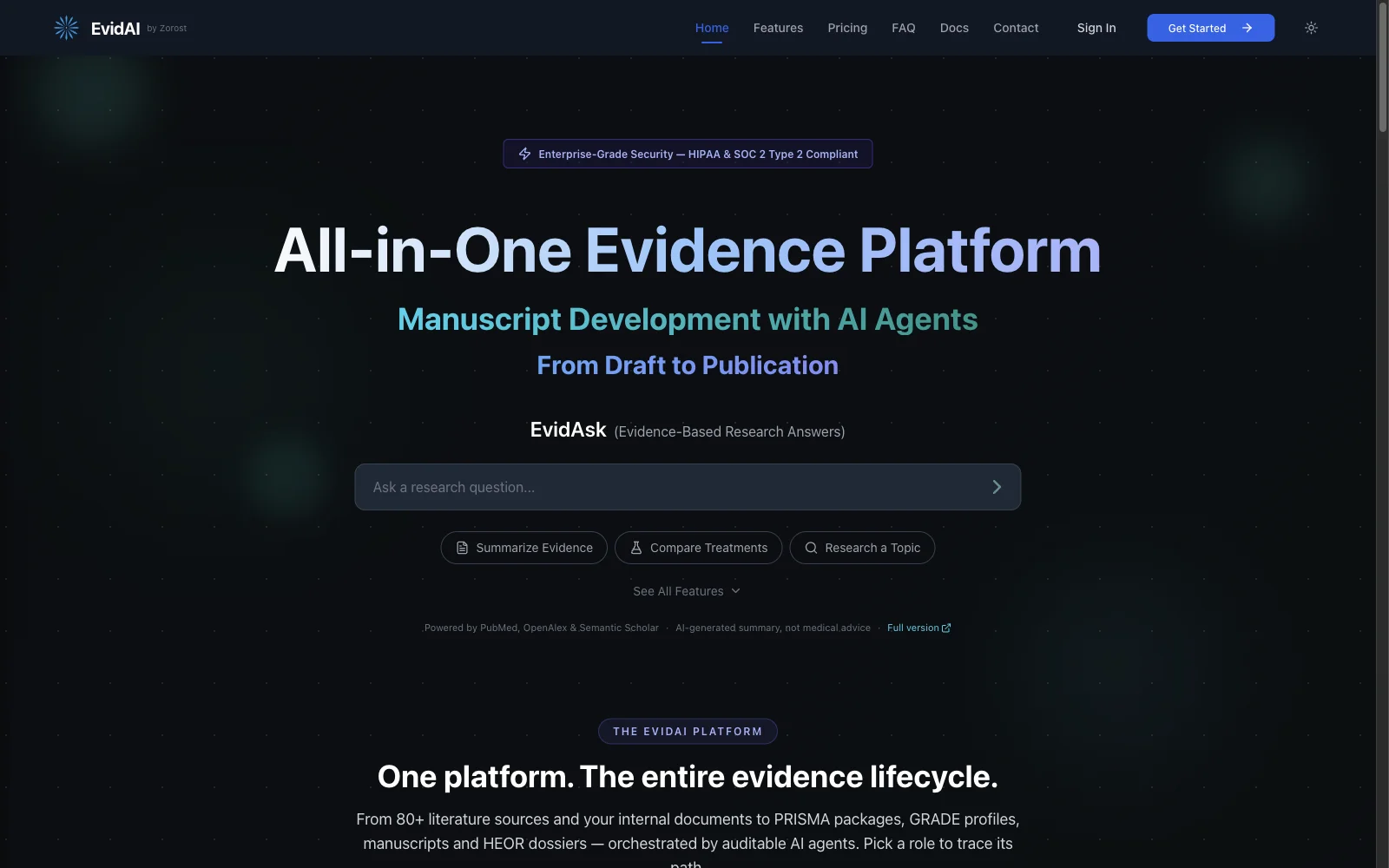Screen dimensions: 1389x868
Task: Click the external link icon beside Full version
Action: click(x=946, y=628)
